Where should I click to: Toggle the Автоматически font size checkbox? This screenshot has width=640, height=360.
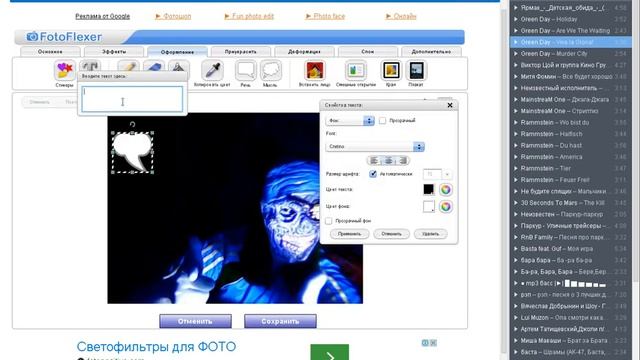(373, 174)
